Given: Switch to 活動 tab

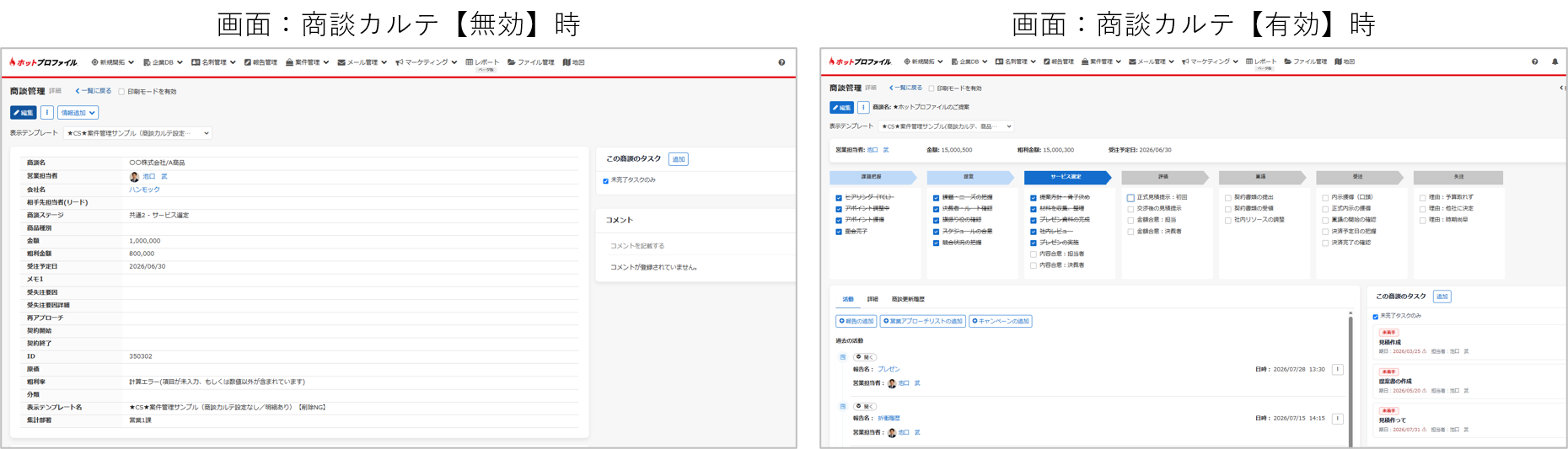Looking at the screenshot, I should pyautogui.click(x=848, y=299).
